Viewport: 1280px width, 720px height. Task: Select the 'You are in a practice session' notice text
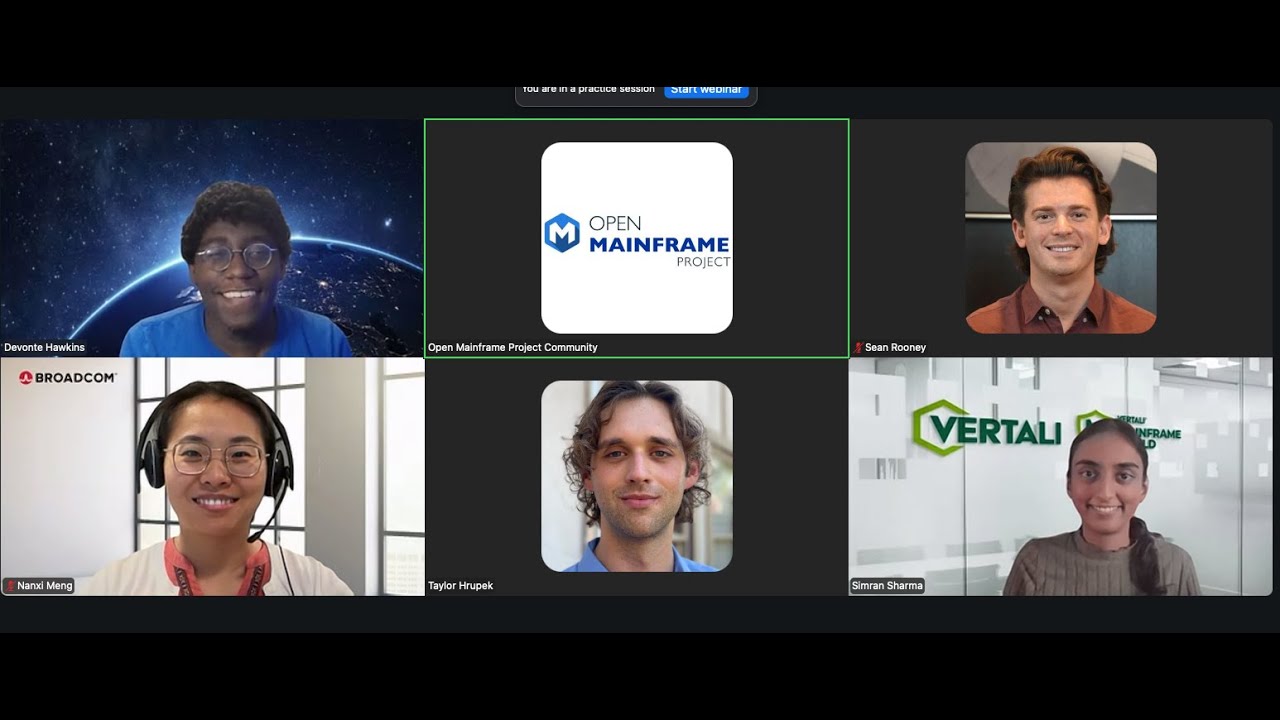tap(589, 89)
